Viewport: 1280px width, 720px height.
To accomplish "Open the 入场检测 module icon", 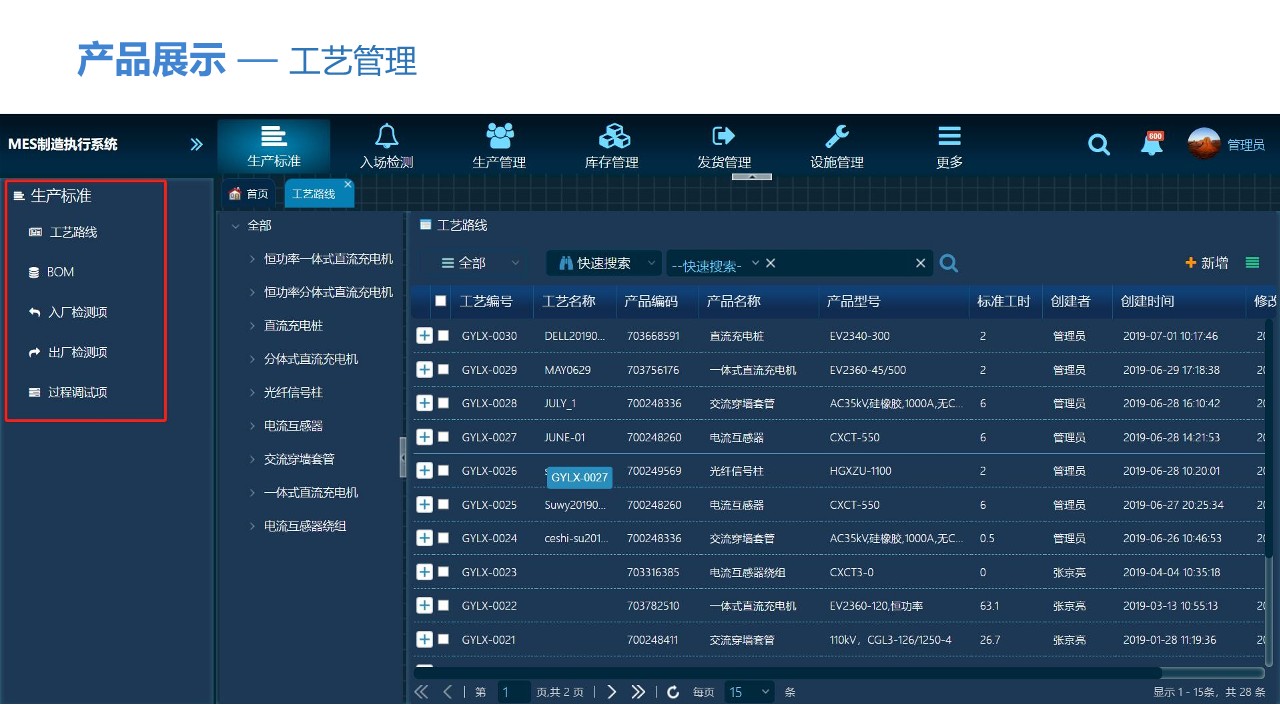I will [x=386, y=144].
